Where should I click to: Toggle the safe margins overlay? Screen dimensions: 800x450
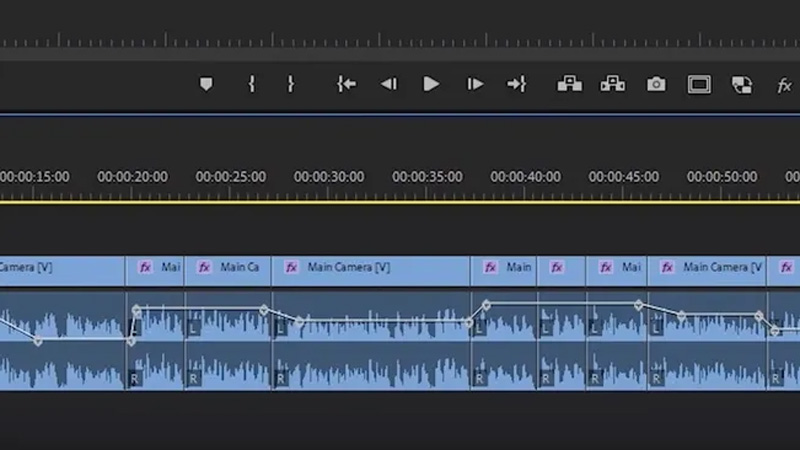point(699,85)
